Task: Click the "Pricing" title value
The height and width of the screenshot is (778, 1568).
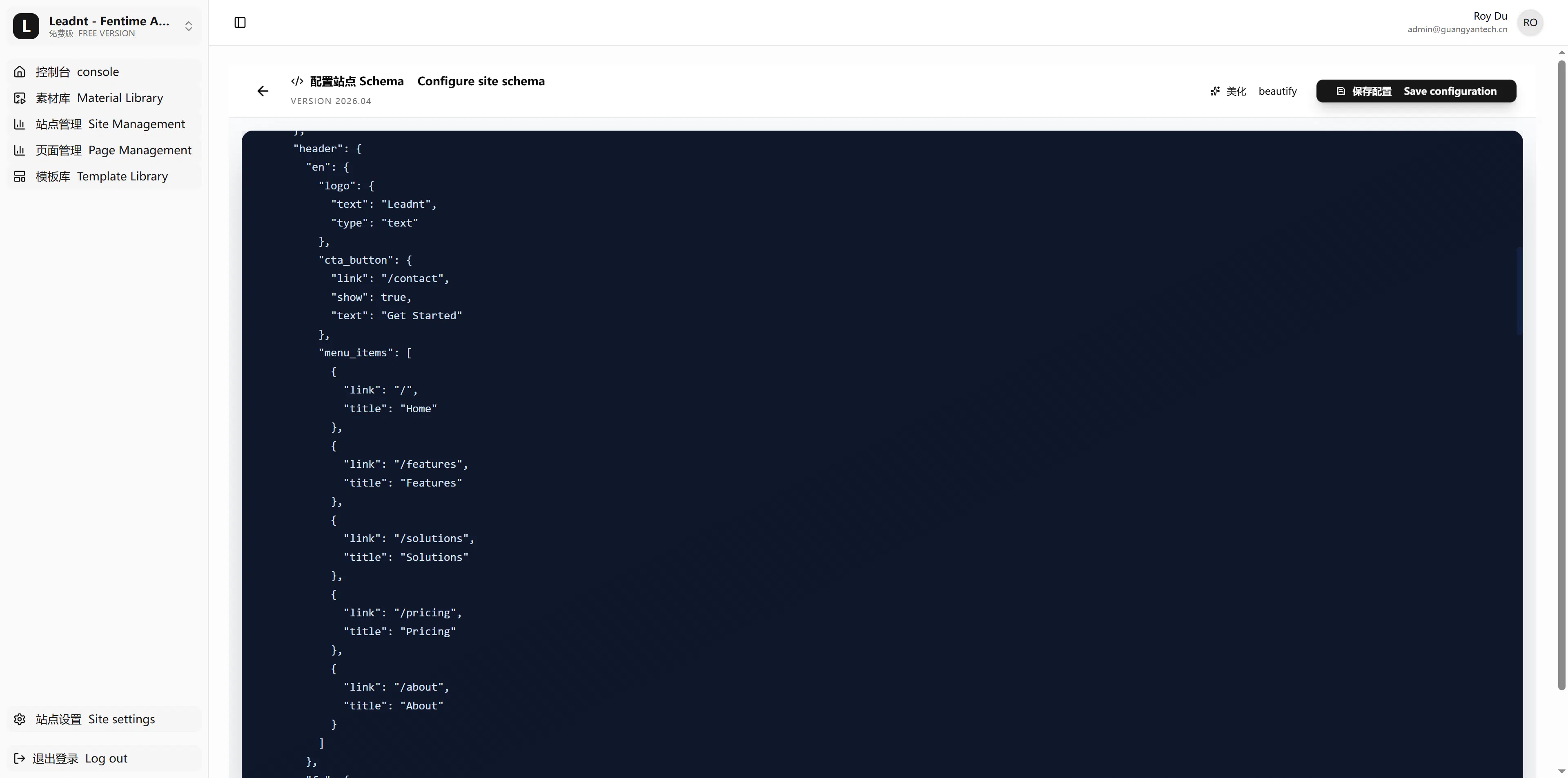Action: (428, 631)
